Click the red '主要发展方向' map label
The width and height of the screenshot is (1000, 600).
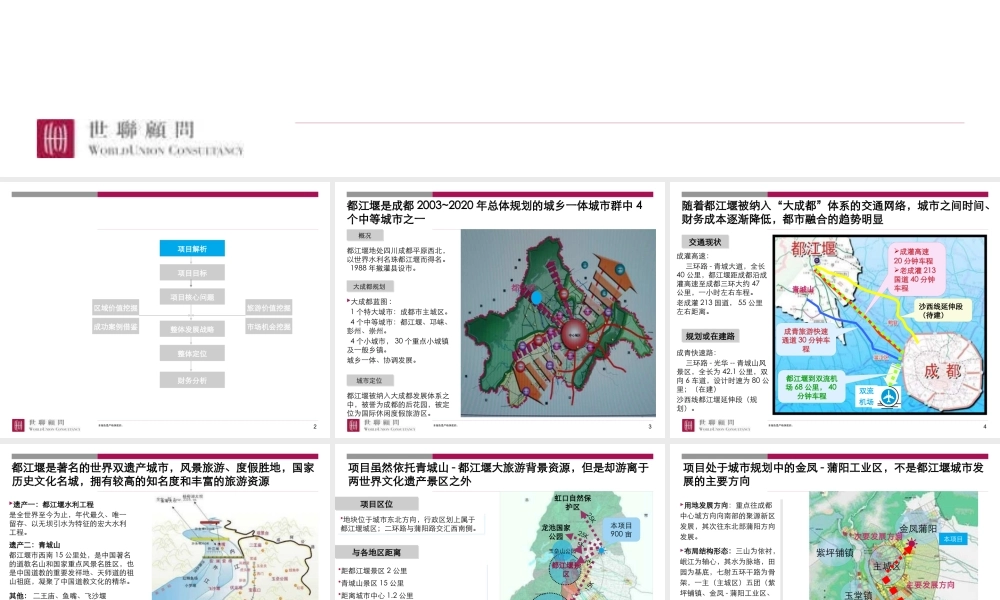pos(930,584)
